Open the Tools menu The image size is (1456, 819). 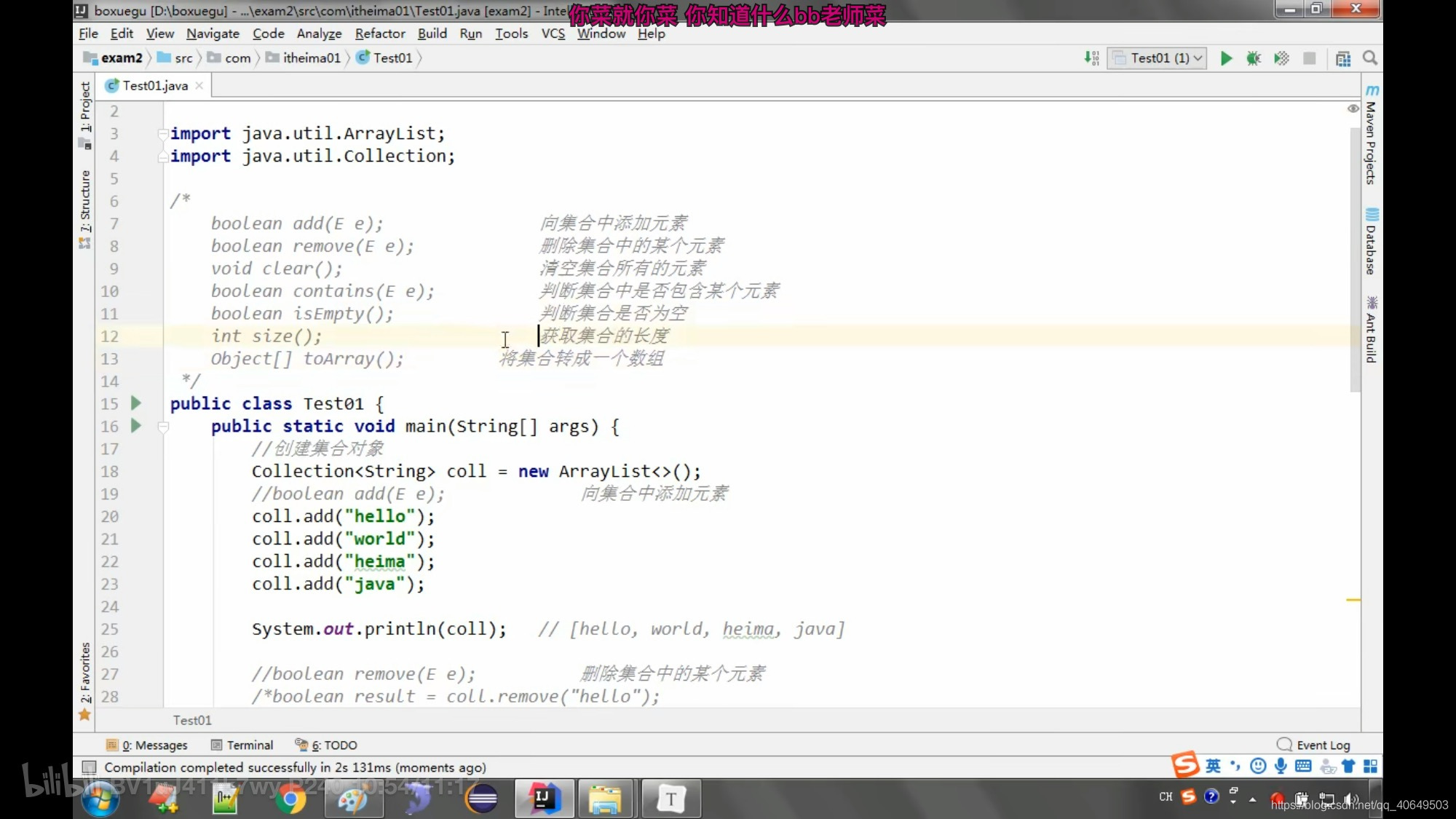point(511,33)
